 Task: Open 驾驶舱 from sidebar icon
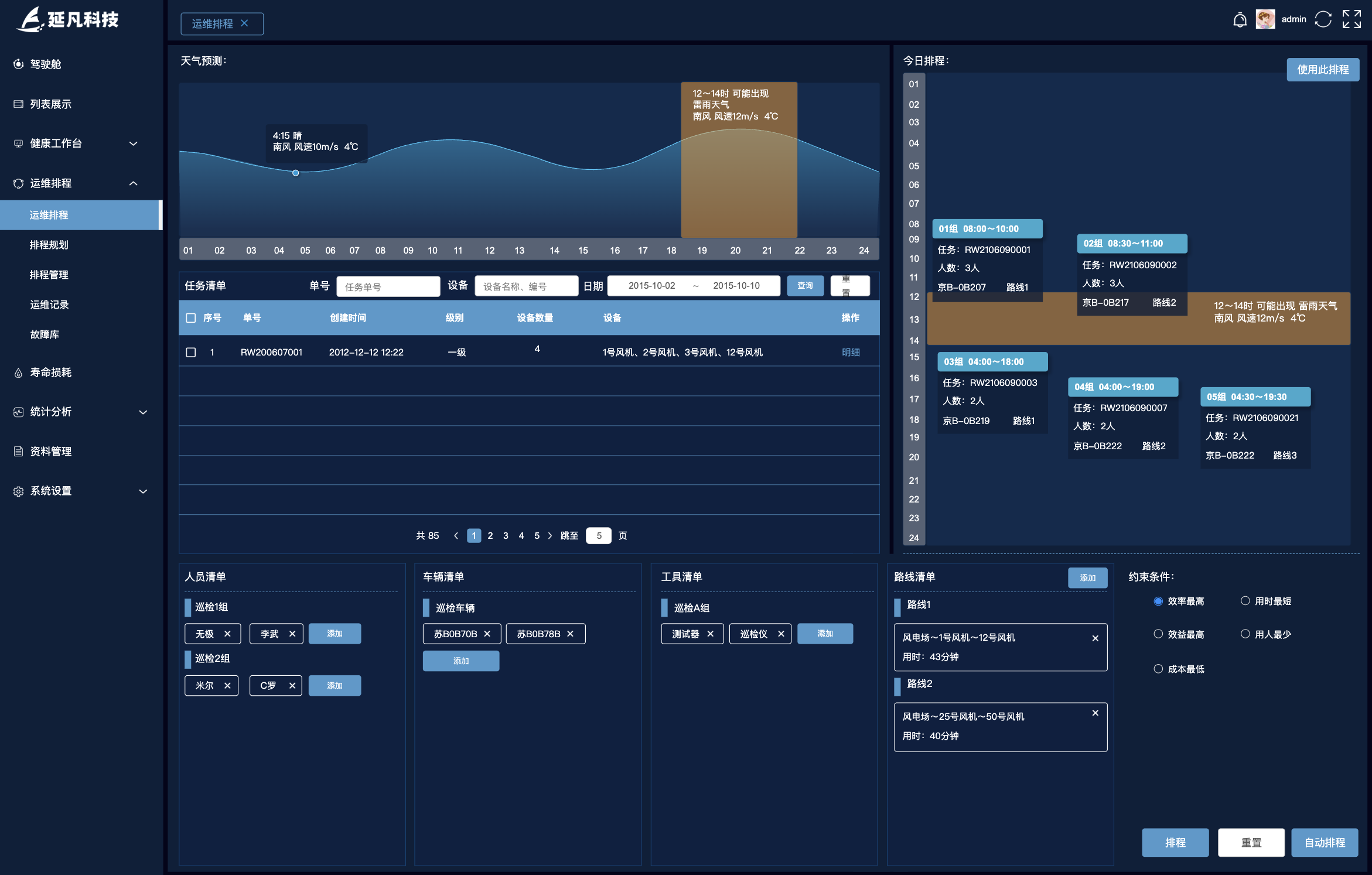[18, 64]
